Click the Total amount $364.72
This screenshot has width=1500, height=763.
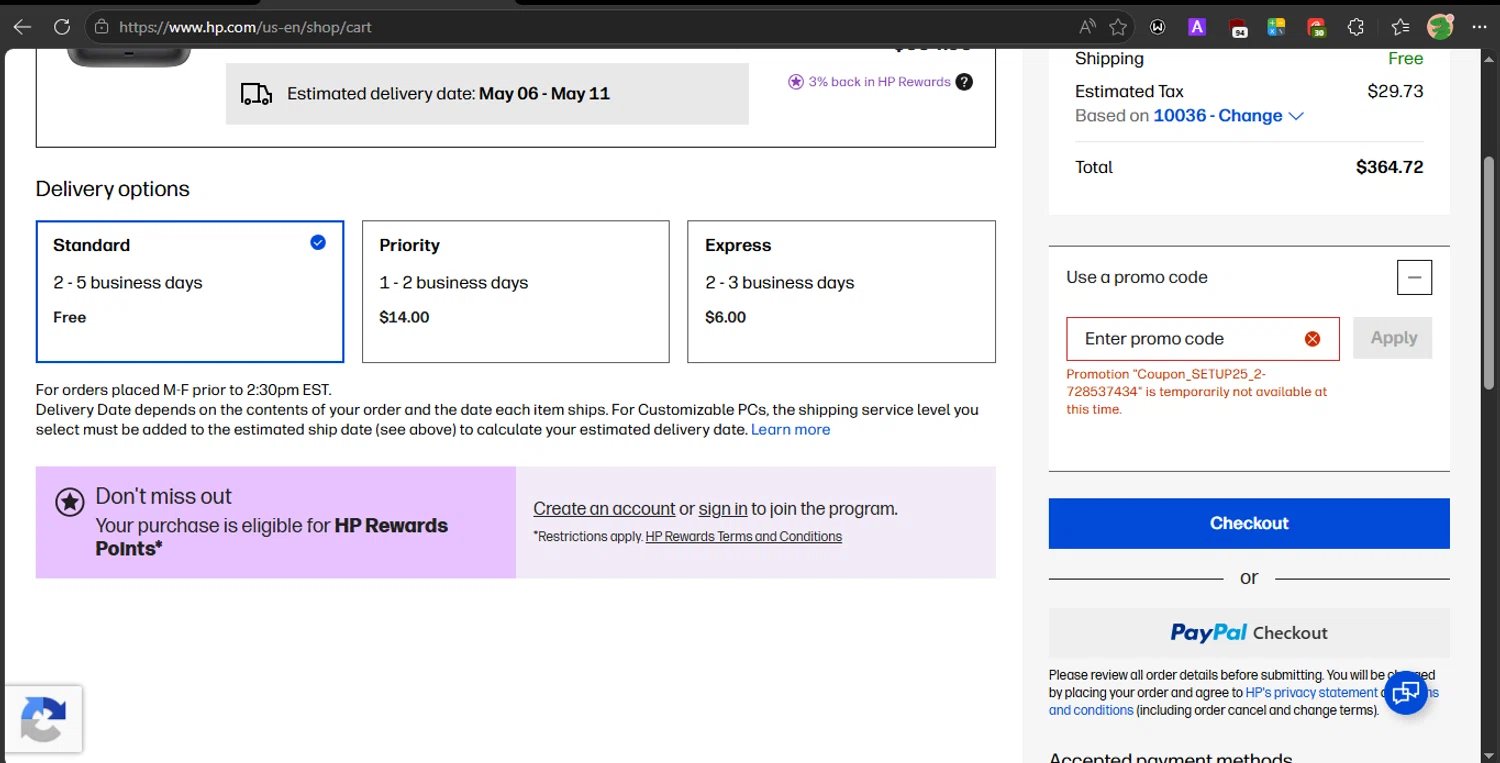pyautogui.click(x=1389, y=167)
